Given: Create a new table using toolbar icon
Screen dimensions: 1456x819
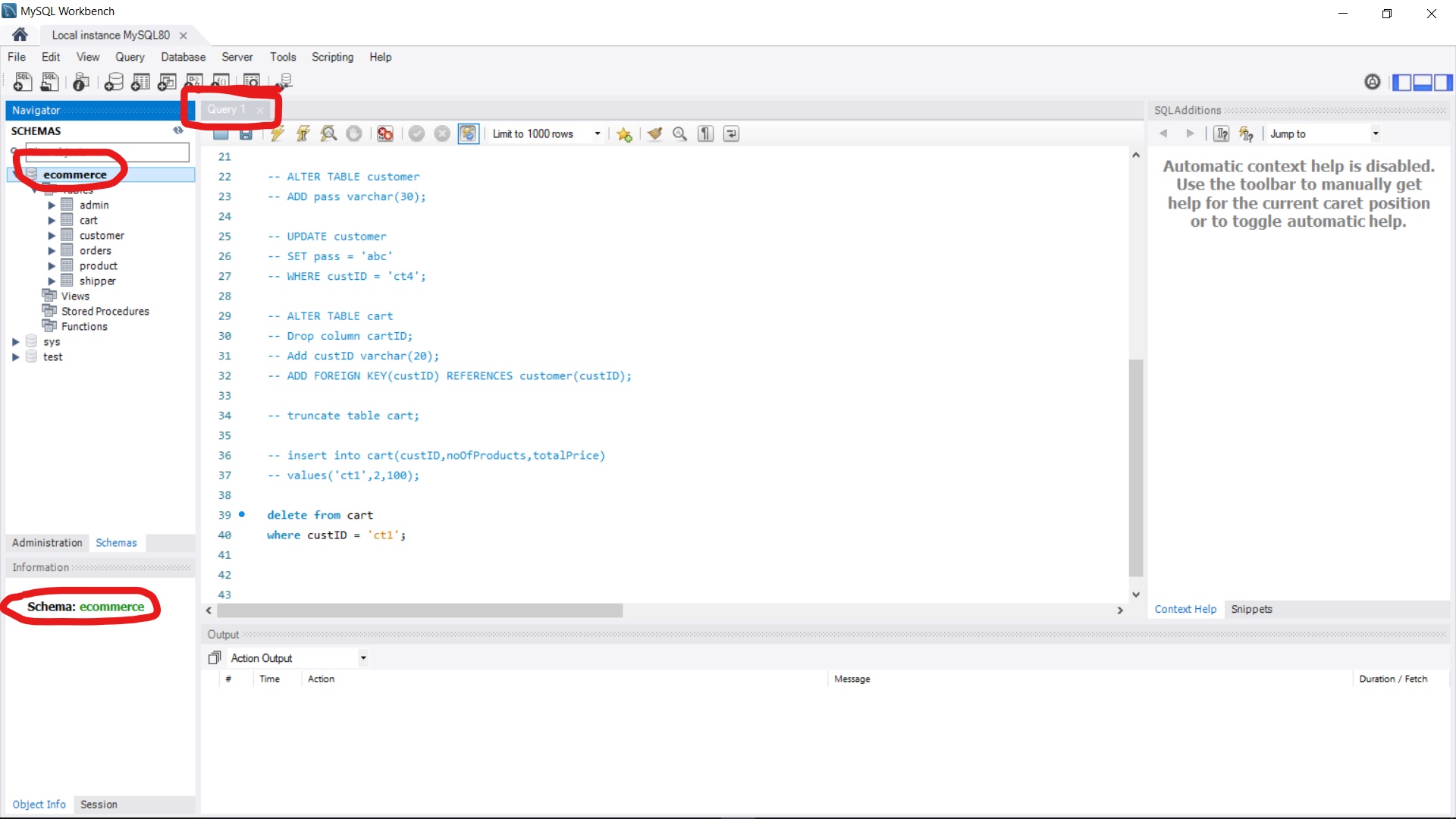Looking at the screenshot, I should coord(140,82).
